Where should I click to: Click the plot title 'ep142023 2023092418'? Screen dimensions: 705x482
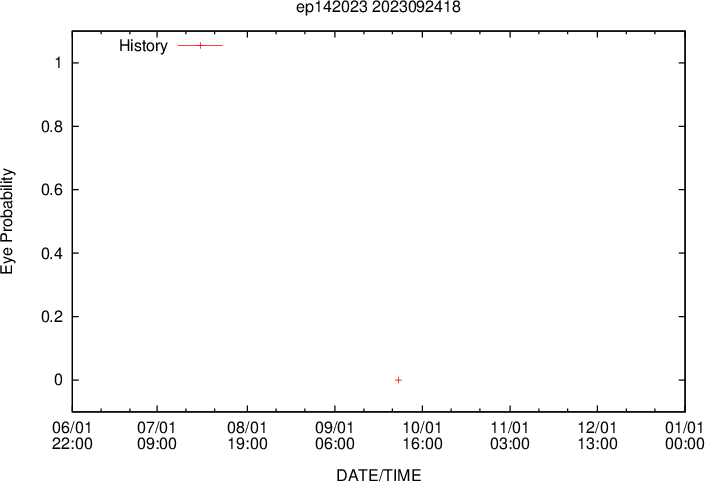coord(378,7)
